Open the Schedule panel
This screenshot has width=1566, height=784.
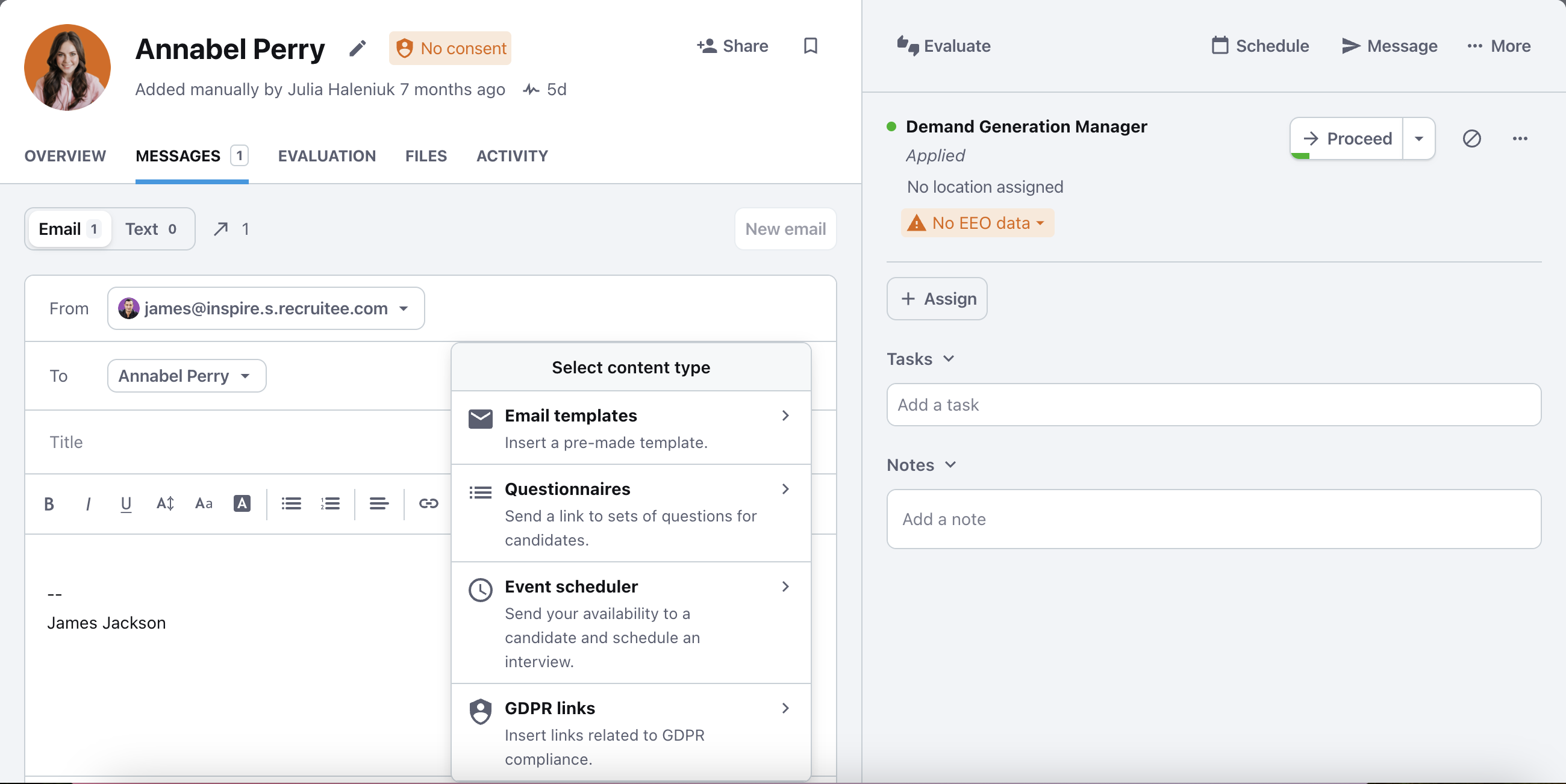pyautogui.click(x=1259, y=46)
